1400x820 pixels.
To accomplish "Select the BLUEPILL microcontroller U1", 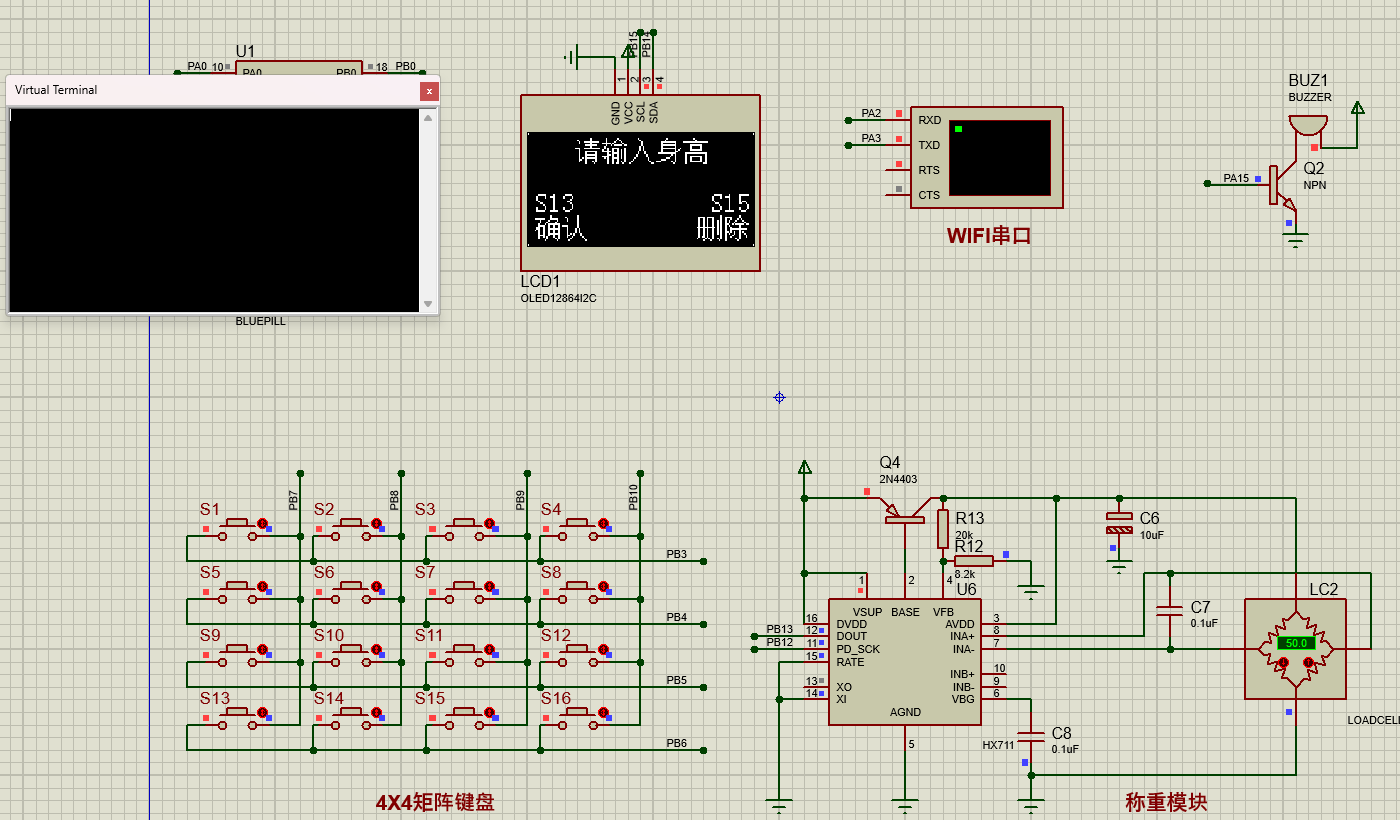I will pos(300,70).
